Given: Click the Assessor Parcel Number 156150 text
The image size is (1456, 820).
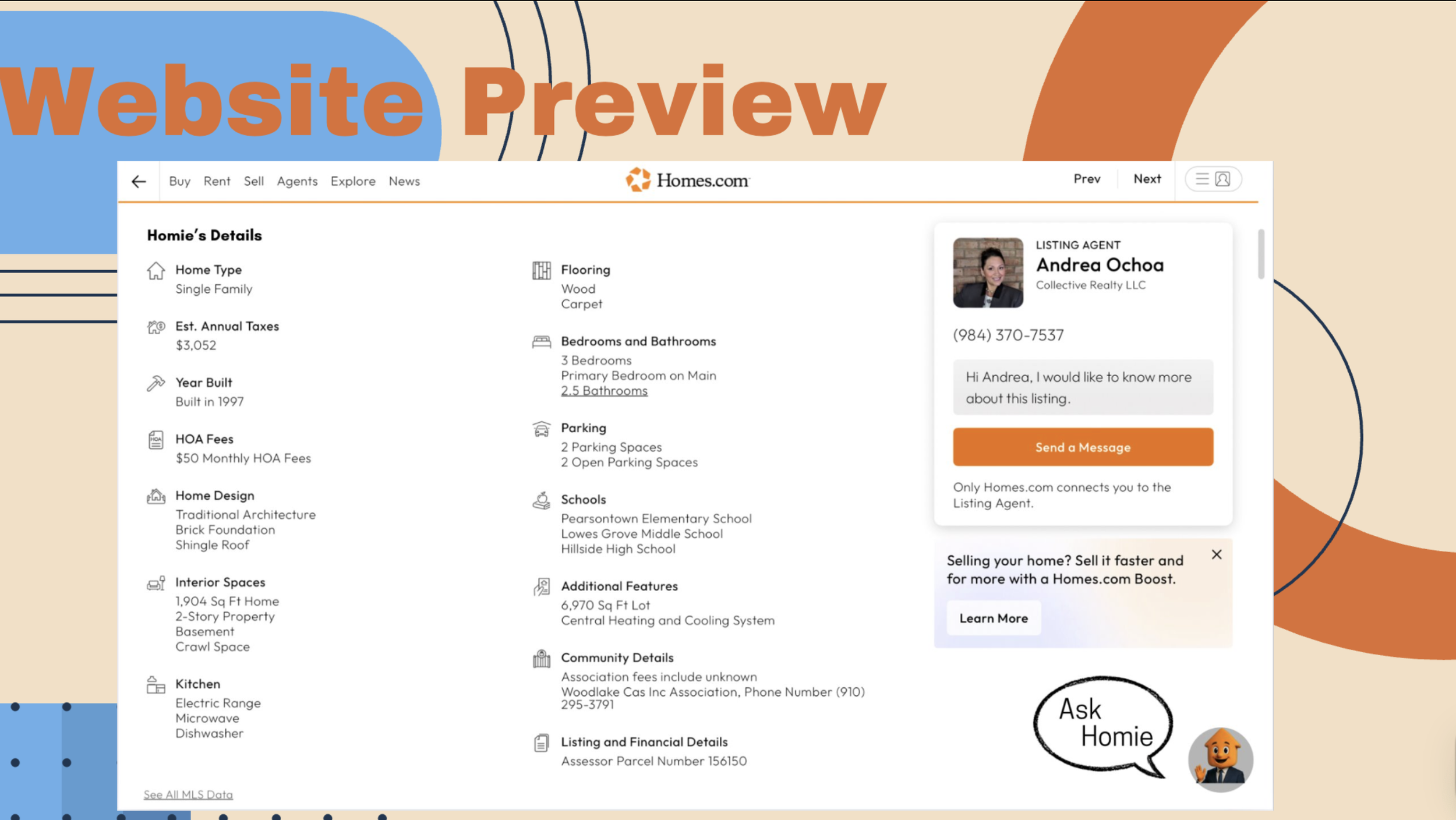Looking at the screenshot, I should 653,761.
